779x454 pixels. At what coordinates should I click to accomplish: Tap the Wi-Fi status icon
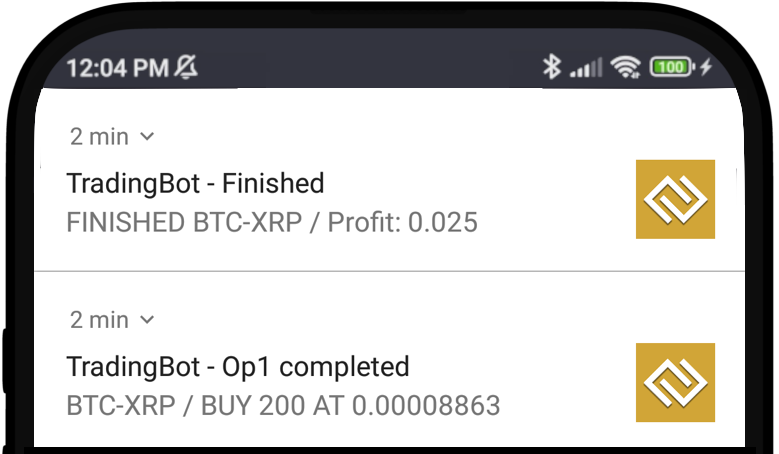click(x=628, y=67)
